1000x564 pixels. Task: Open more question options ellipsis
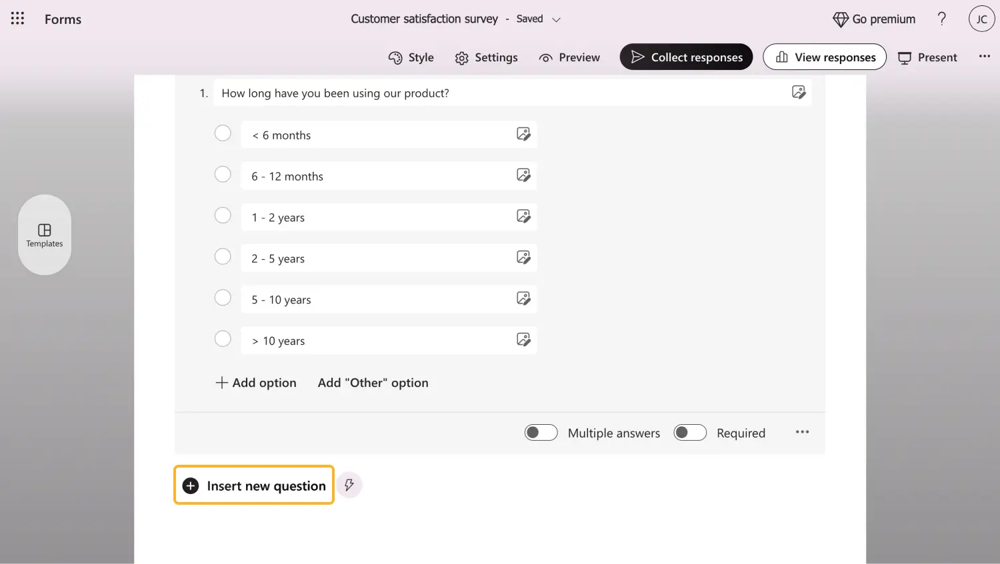tap(802, 432)
